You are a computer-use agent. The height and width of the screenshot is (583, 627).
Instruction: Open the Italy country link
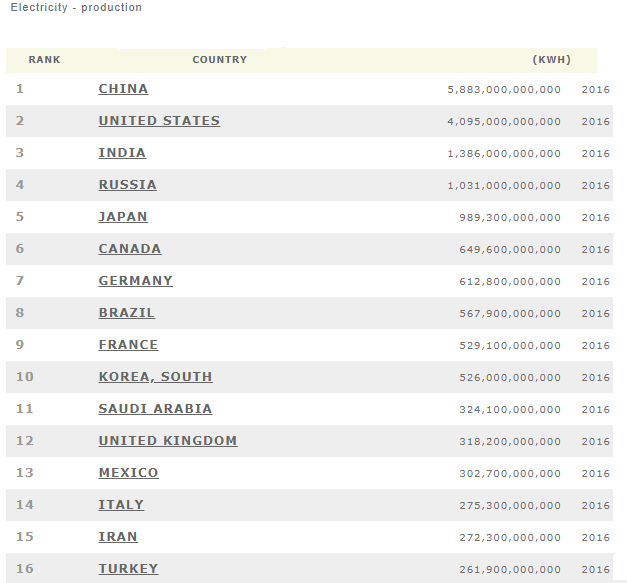click(x=121, y=505)
